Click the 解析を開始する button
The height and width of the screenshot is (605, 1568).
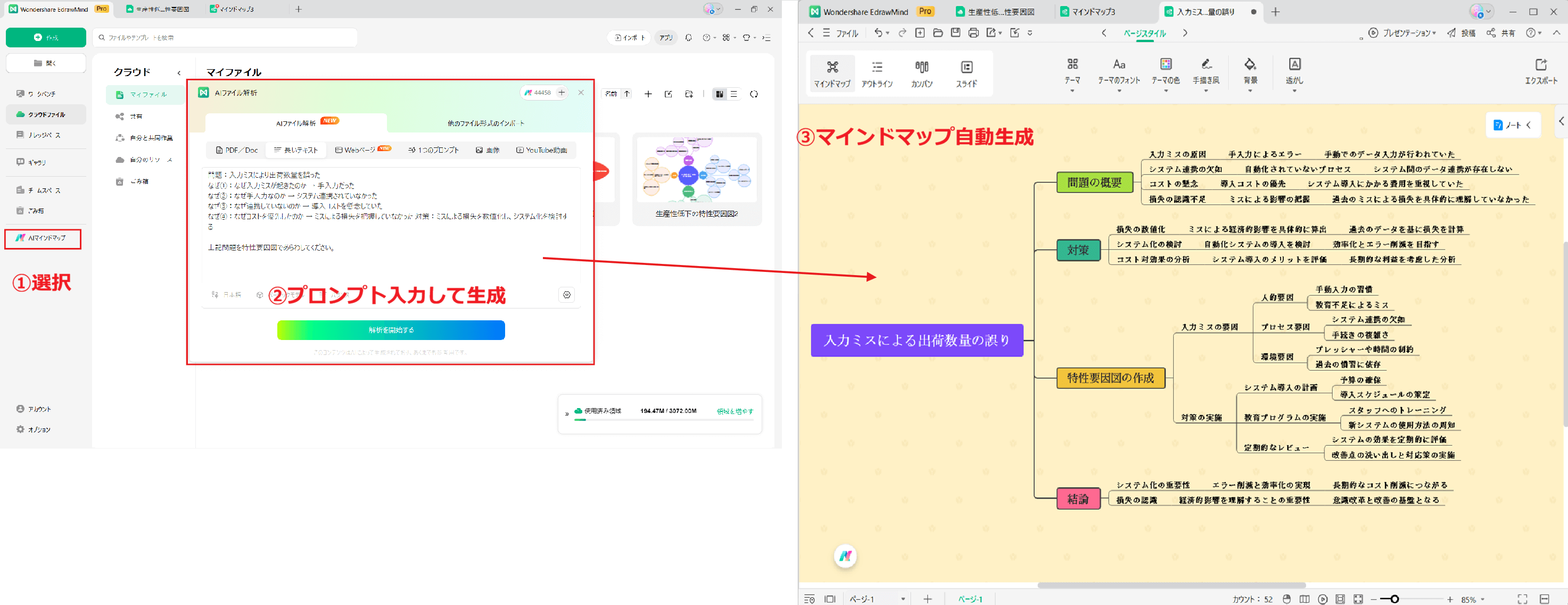(390, 330)
